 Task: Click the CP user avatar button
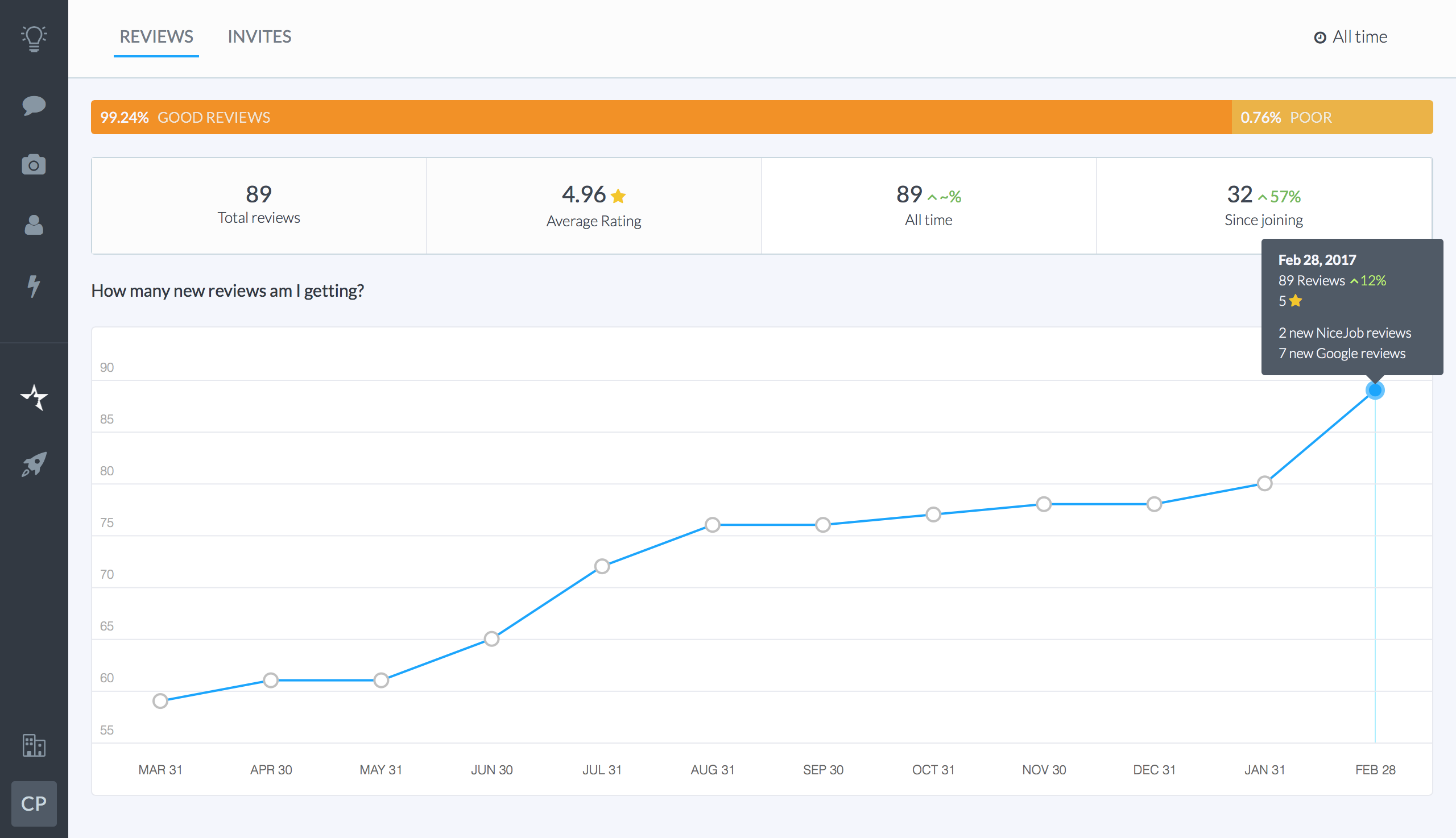pos(34,803)
